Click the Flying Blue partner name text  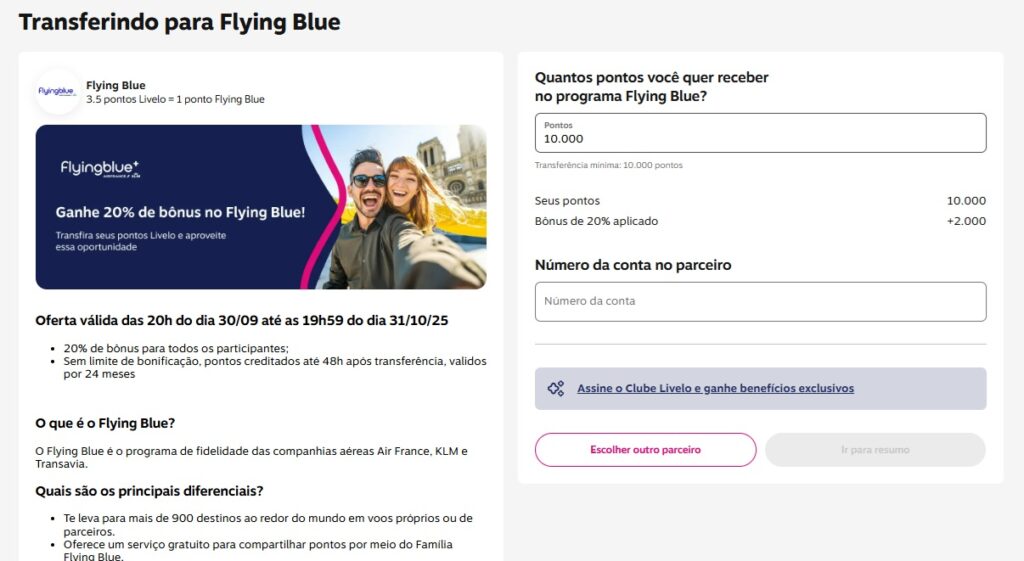click(x=116, y=85)
